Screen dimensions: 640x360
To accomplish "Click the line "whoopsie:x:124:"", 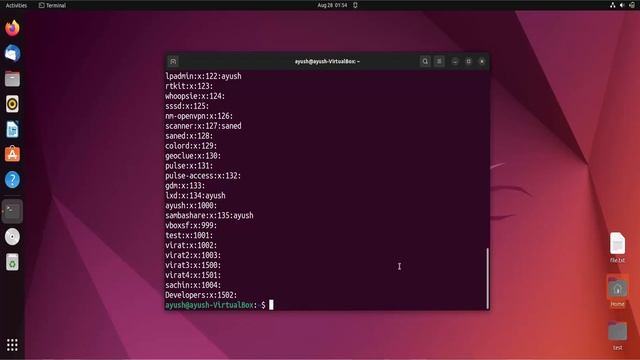I will (195, 96).
